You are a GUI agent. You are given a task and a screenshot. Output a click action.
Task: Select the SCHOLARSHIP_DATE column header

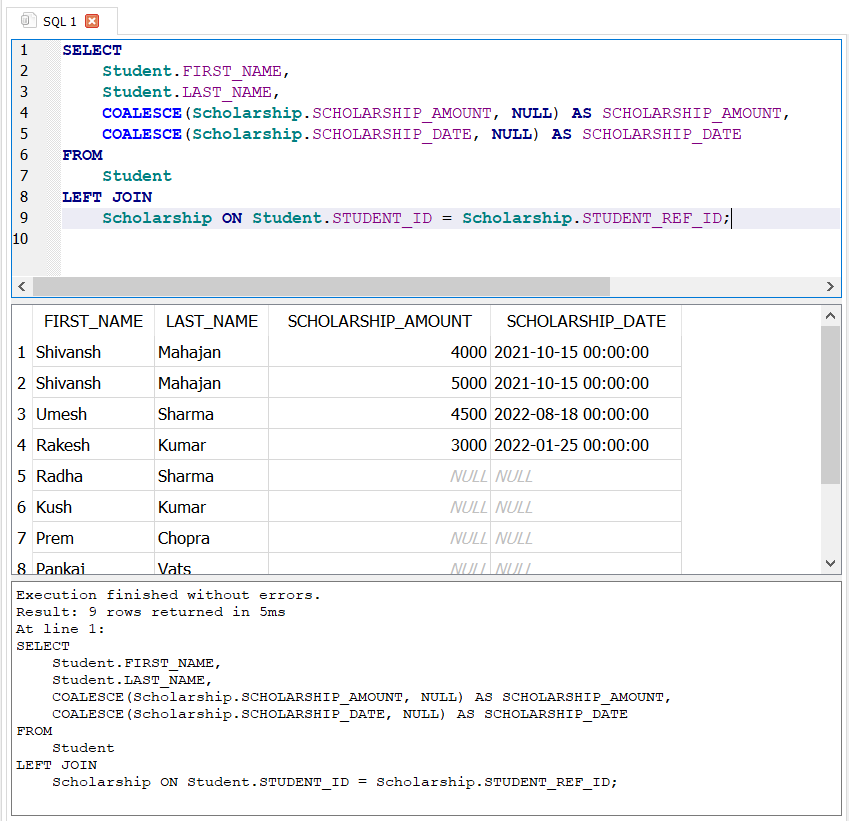pos(586,321)
